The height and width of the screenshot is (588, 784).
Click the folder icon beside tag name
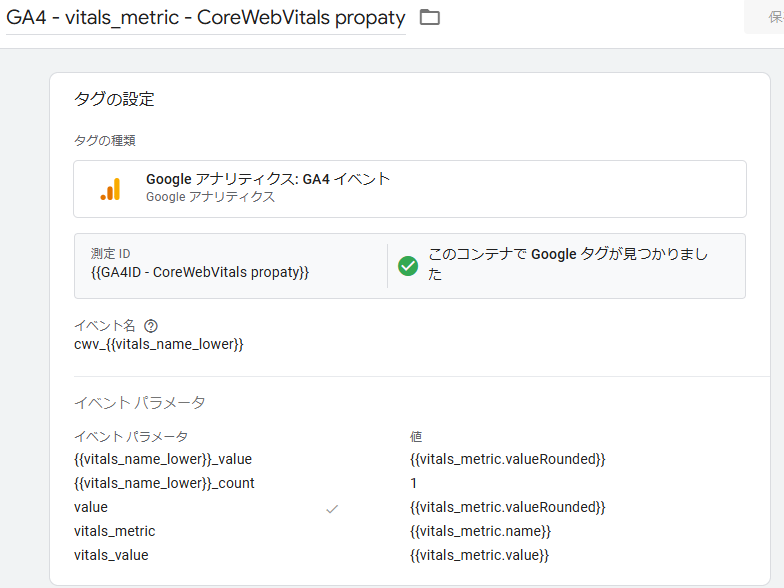pyautogui.click(x=429, y=18)
